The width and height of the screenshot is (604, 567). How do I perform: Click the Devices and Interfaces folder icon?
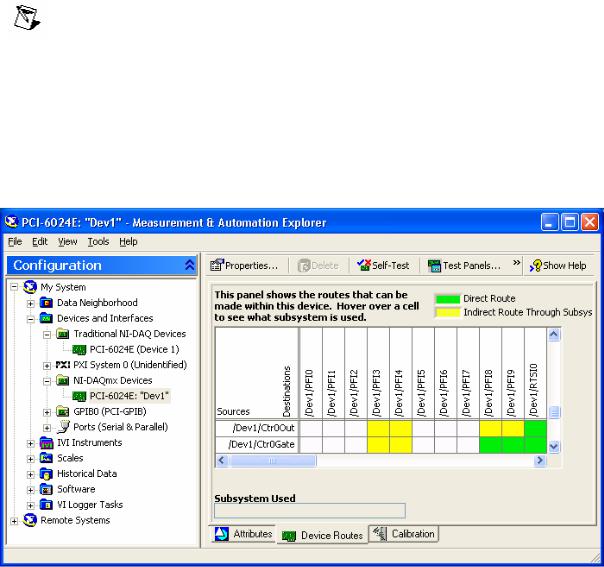coord(46,318)
